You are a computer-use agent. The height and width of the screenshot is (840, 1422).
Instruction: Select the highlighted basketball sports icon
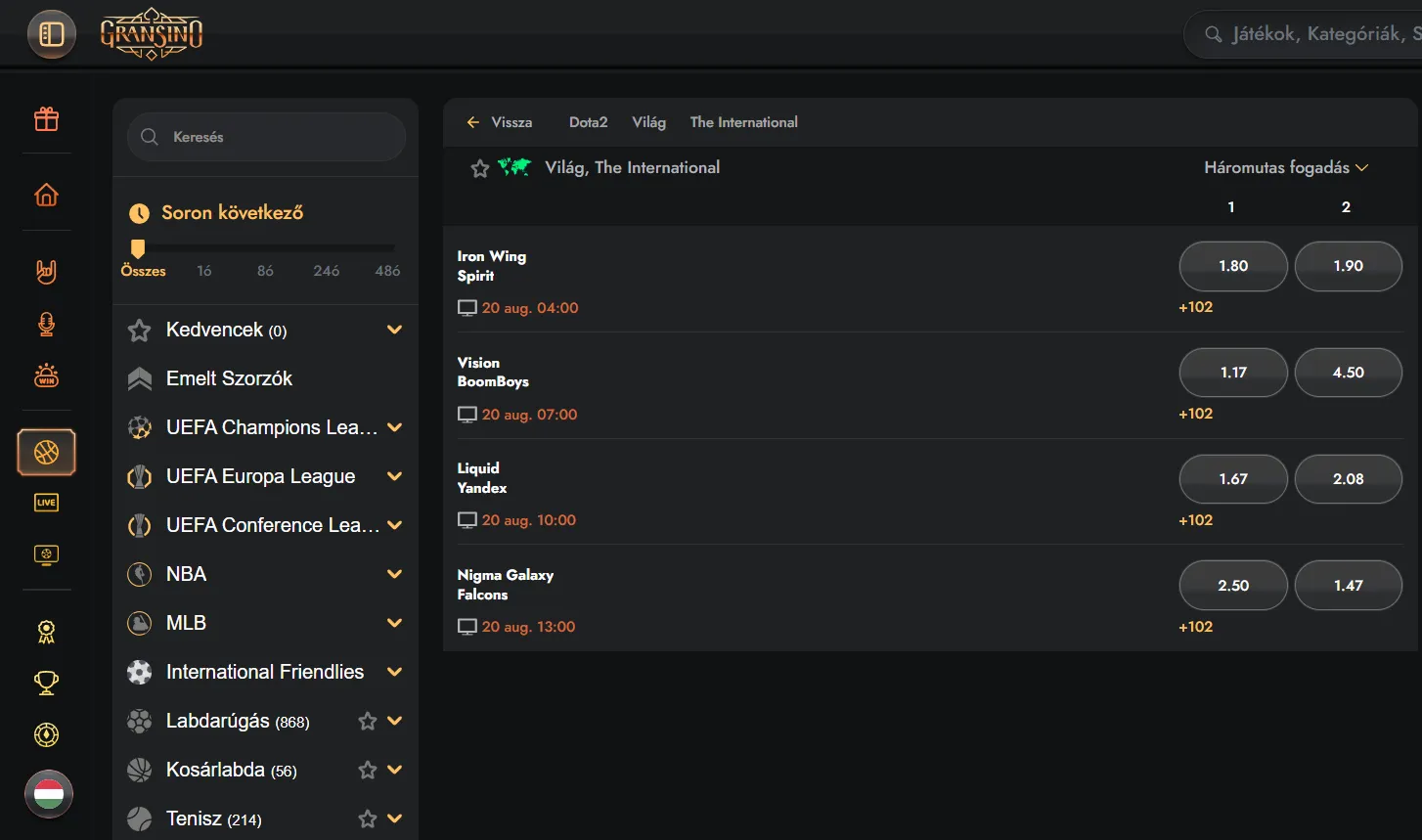point(47,453)
